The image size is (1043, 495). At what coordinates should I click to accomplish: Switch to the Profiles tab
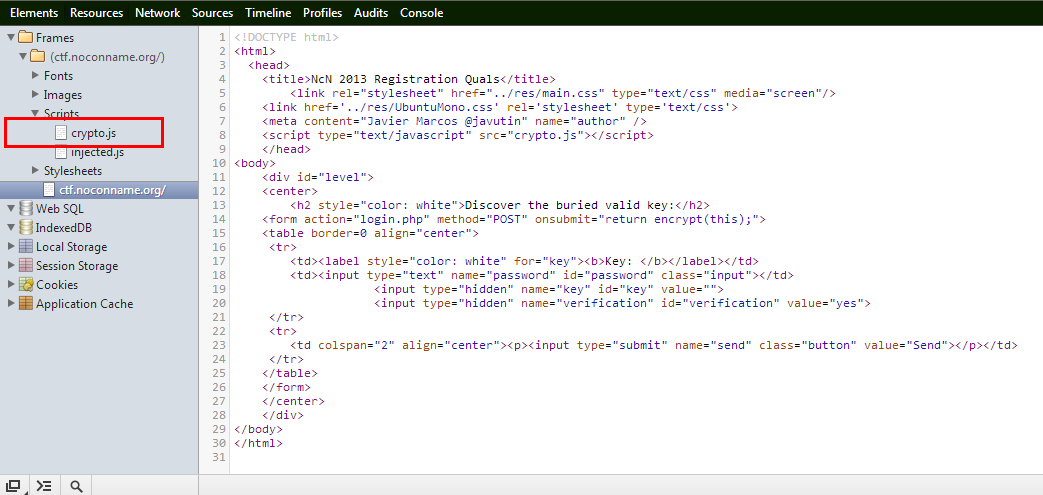click(323, 13)
